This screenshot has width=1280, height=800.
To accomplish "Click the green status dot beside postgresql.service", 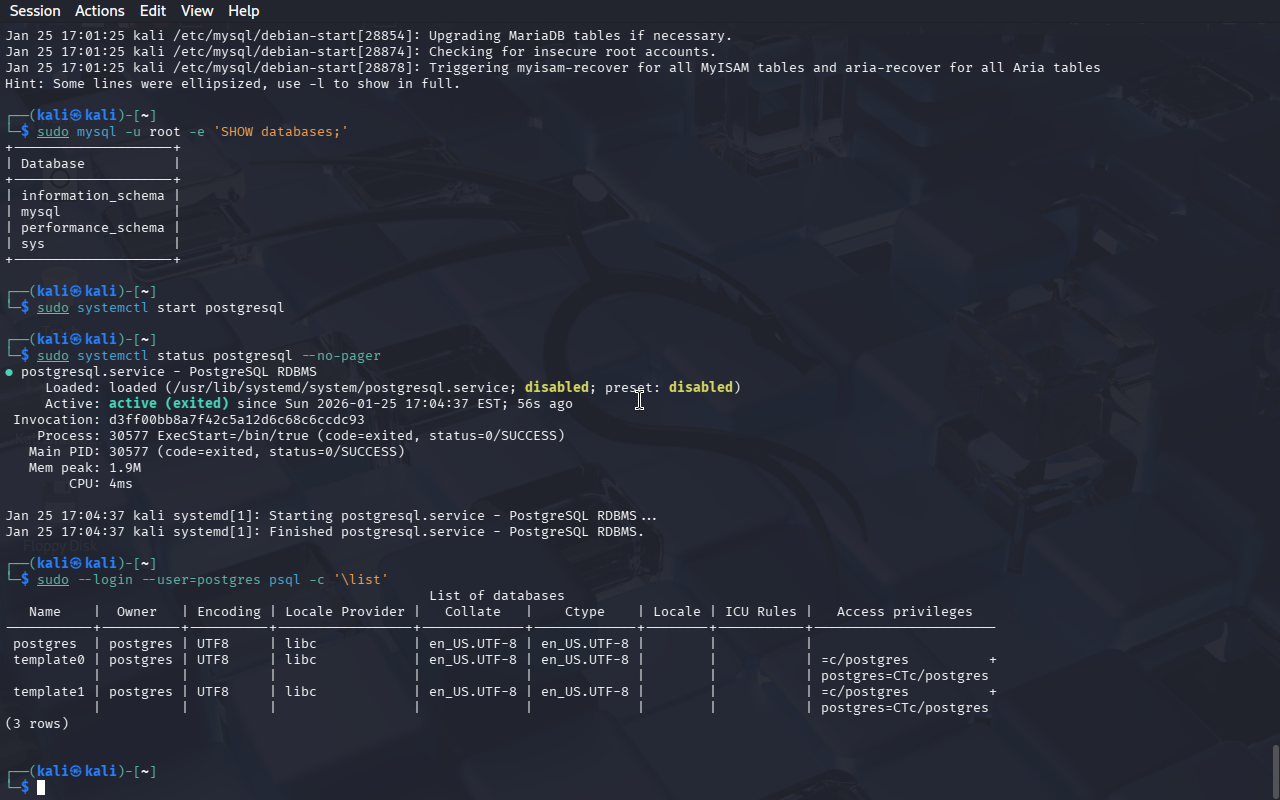I will point(10,372).
